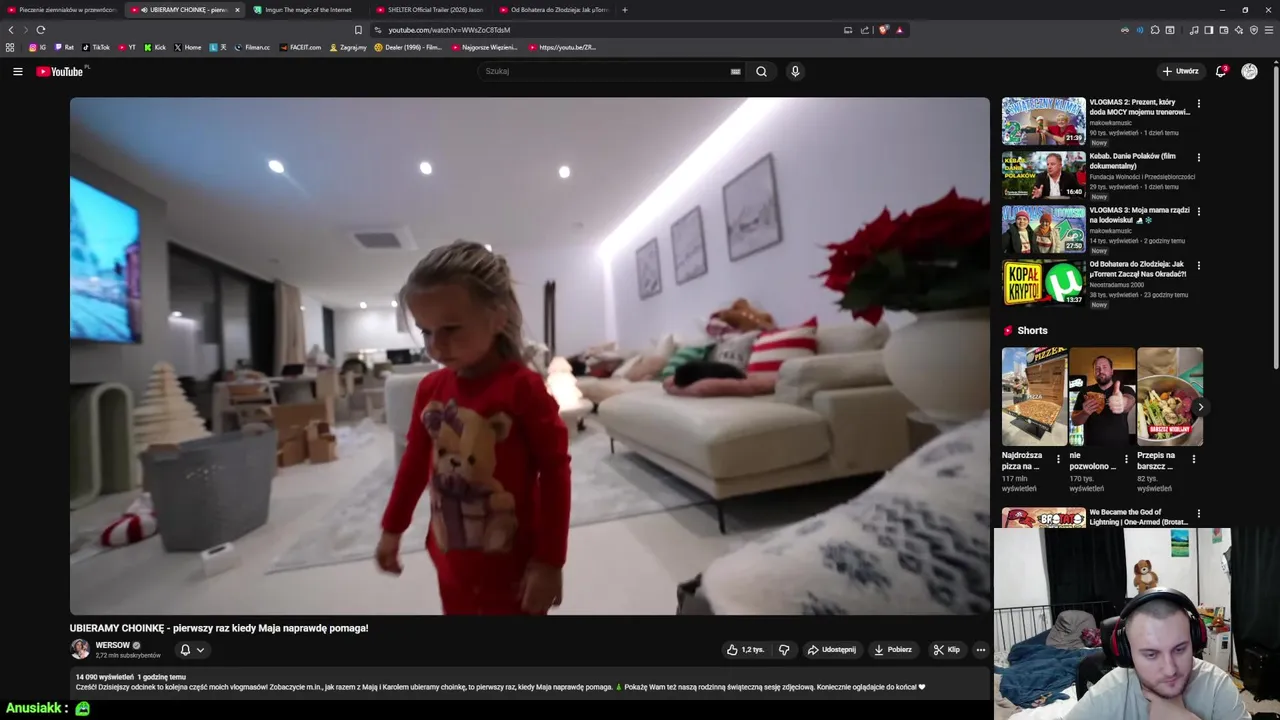
Task: Open options for nie pozwolono short
Action: point(1126,460)
